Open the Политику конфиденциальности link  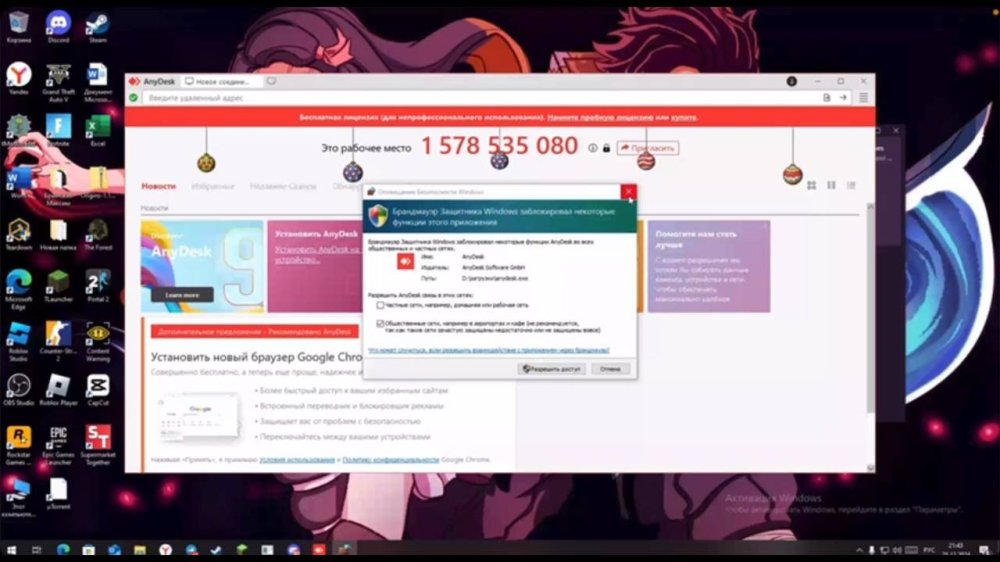click(x=390, y=459)
